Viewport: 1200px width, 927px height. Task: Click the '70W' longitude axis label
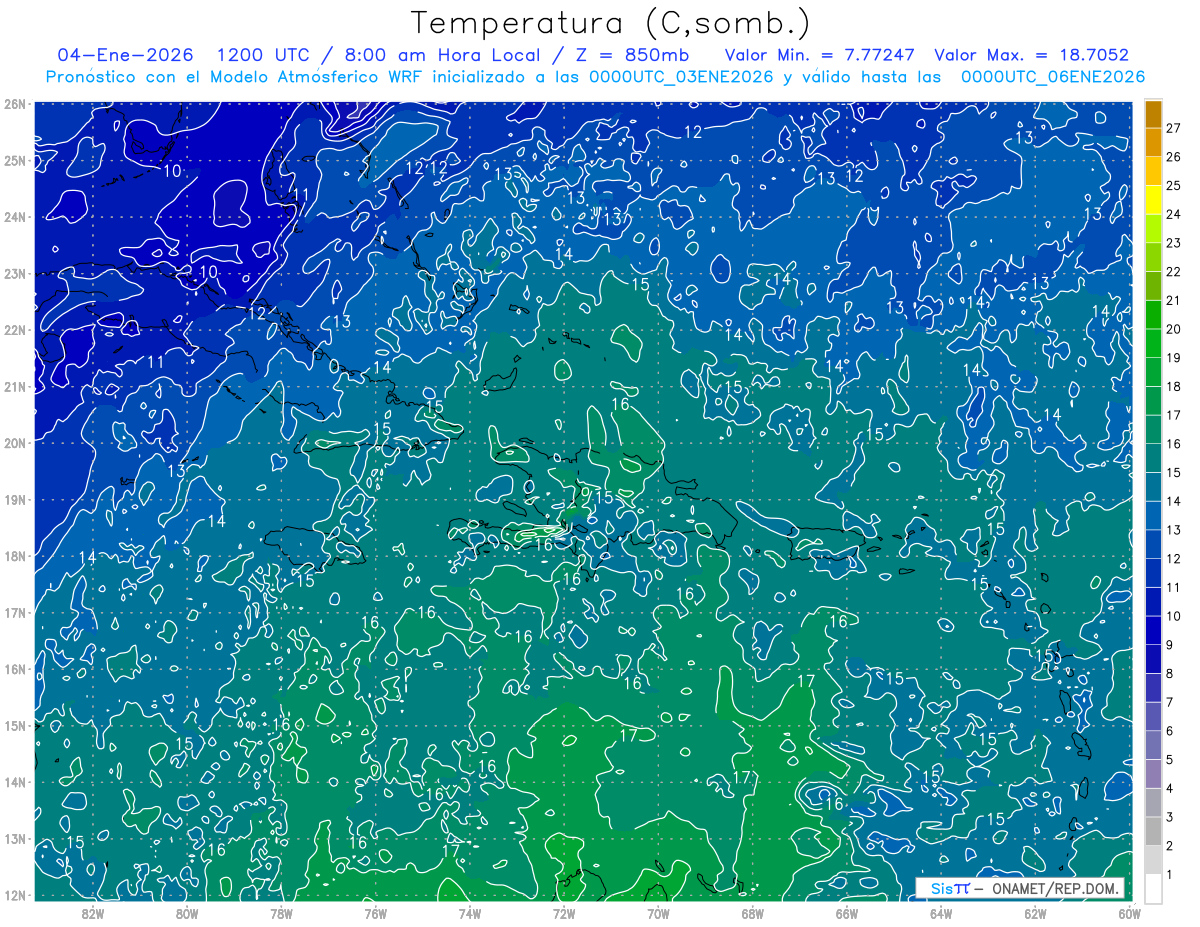pos(658,912)
